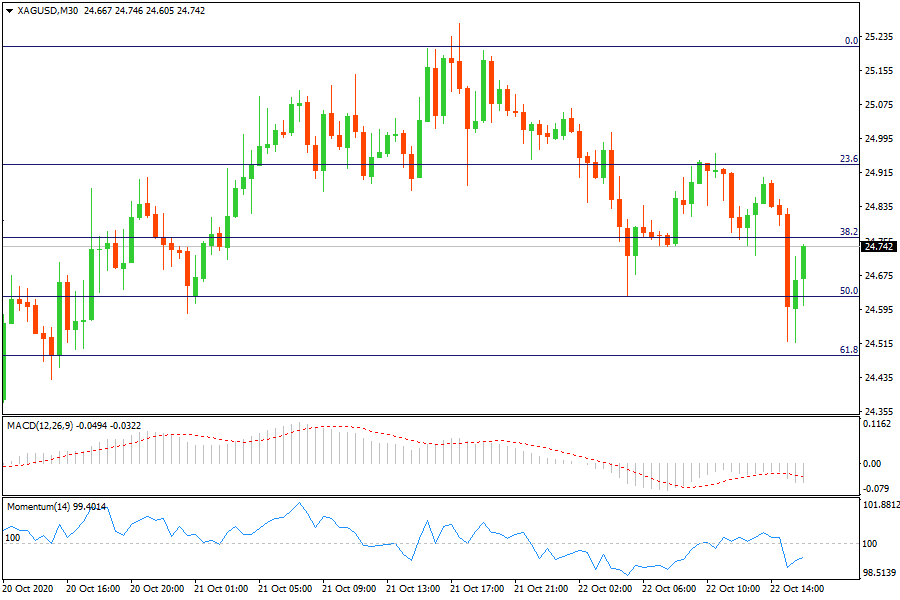Click the Momentum 100 level label at left

pos(13,538)
